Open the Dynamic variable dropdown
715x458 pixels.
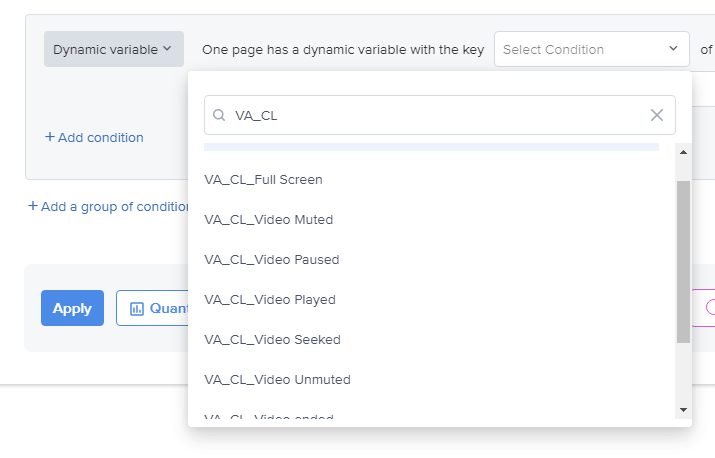(x=114, y=49)
